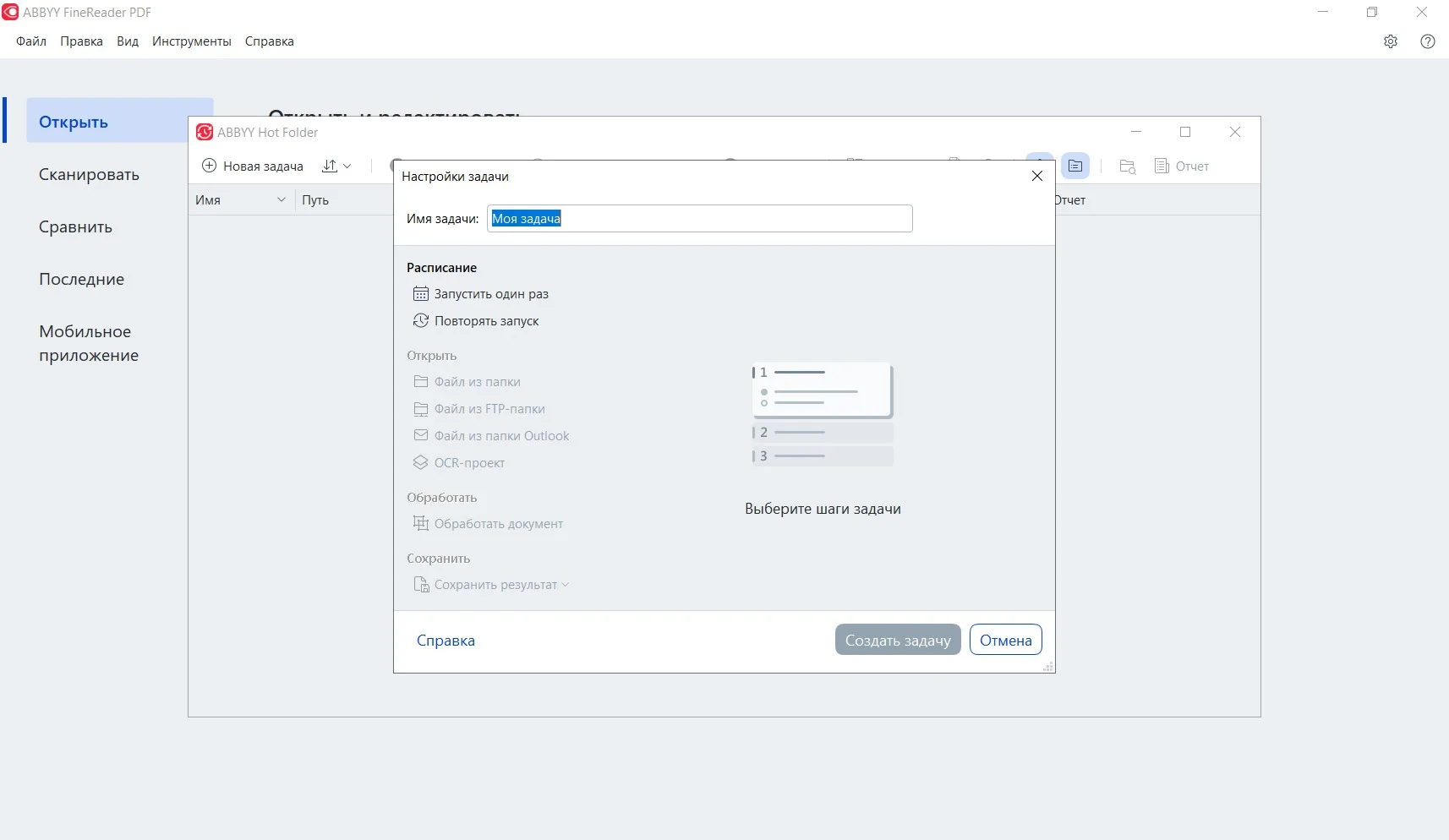Image resolution: width=1449 pixels, height=840 pixels.
Task: Click the folder with magnifier icon in Hot Folder toolbar
Action: point(1128,166)
